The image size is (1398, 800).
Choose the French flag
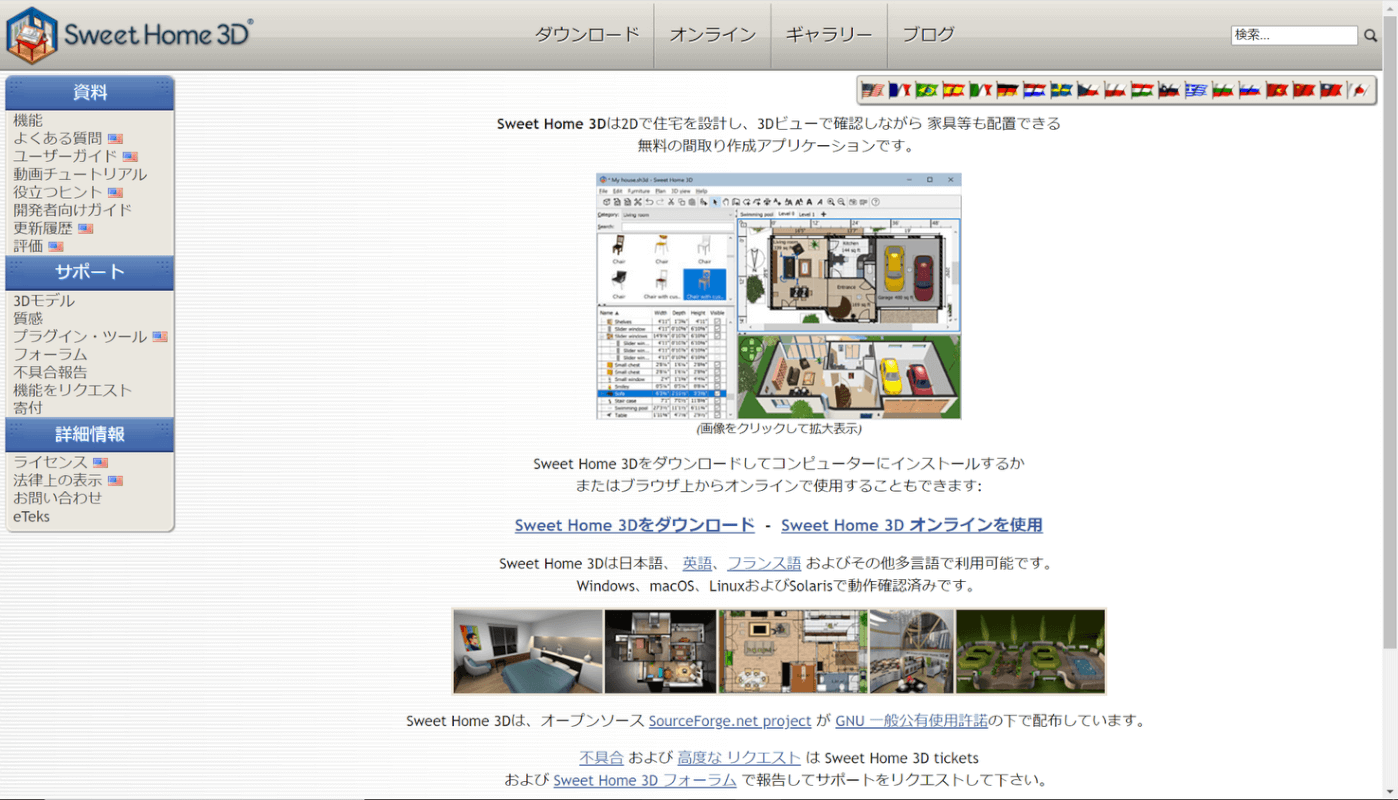tap(900, 90)
